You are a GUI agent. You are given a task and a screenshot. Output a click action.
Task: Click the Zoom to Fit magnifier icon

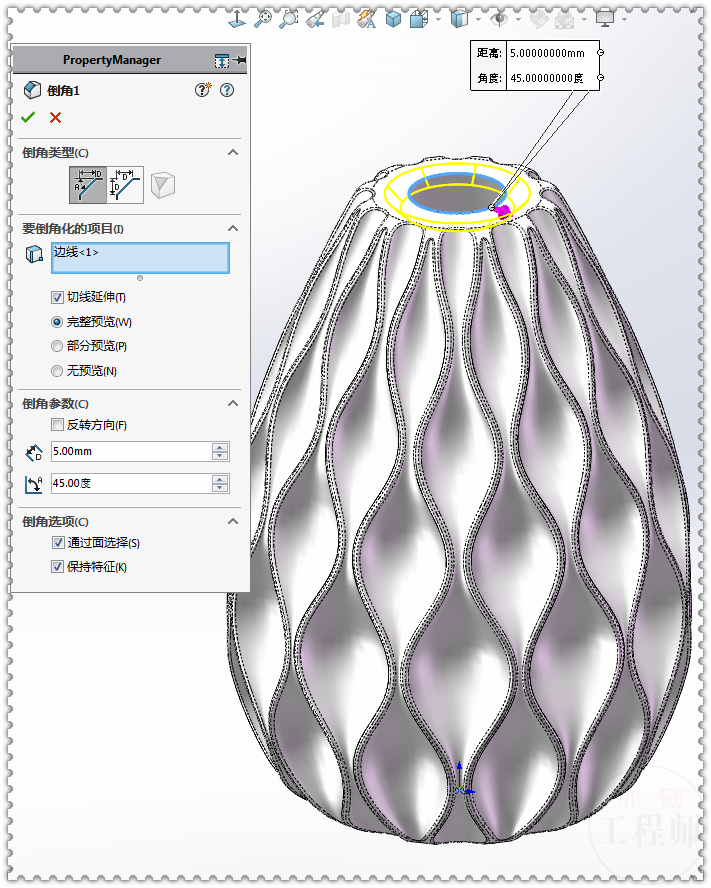(263, 19)
